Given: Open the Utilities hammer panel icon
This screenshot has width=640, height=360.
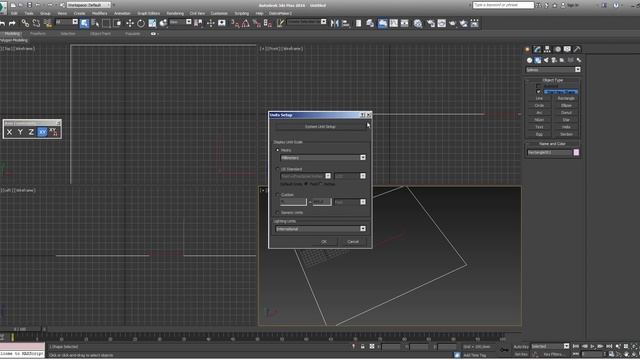Looking at the screenshot, I should pos(577,49).
